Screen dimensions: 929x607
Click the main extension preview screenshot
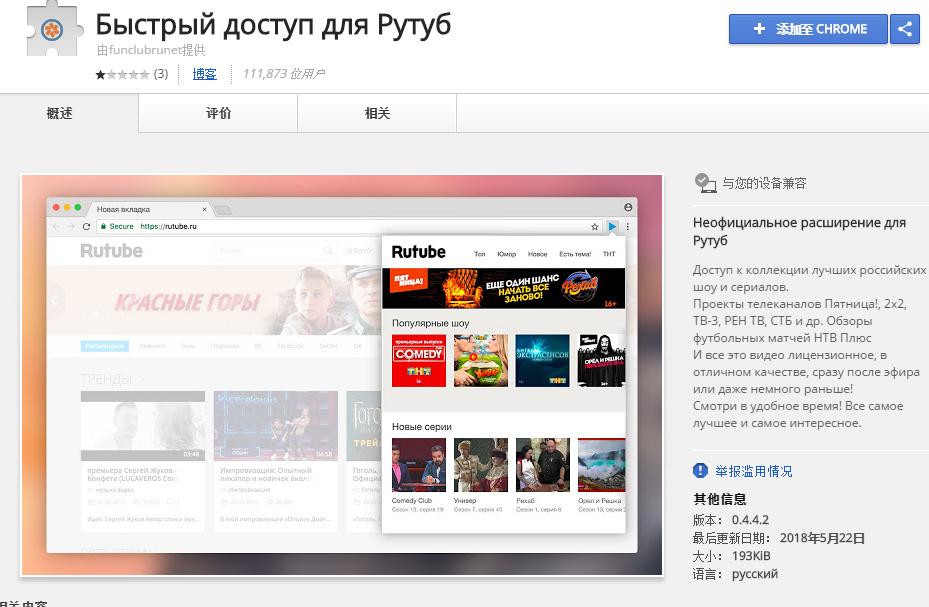[x=341, y=375]
